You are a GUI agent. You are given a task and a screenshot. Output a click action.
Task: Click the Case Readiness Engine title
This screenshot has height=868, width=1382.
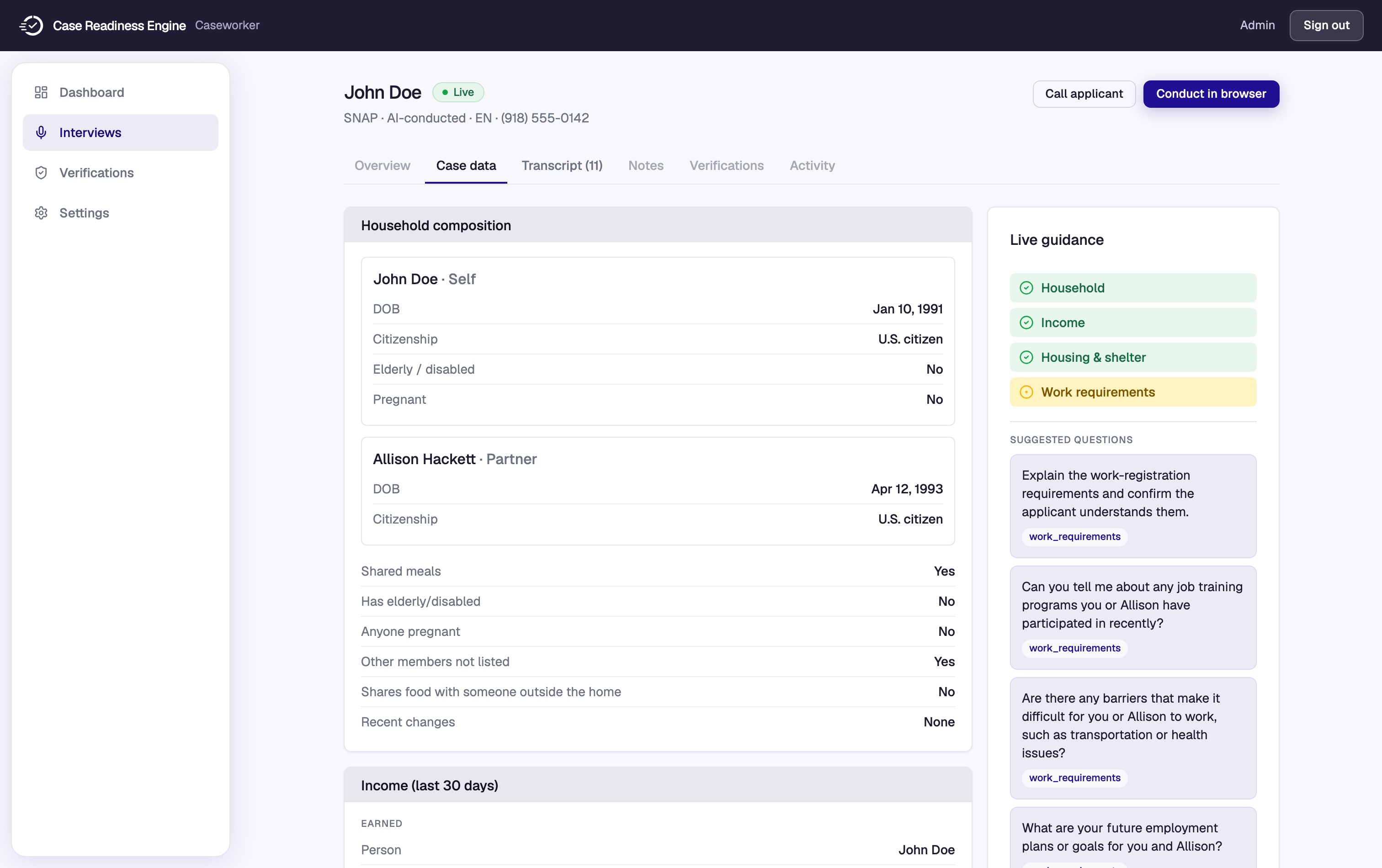[119, 25]
